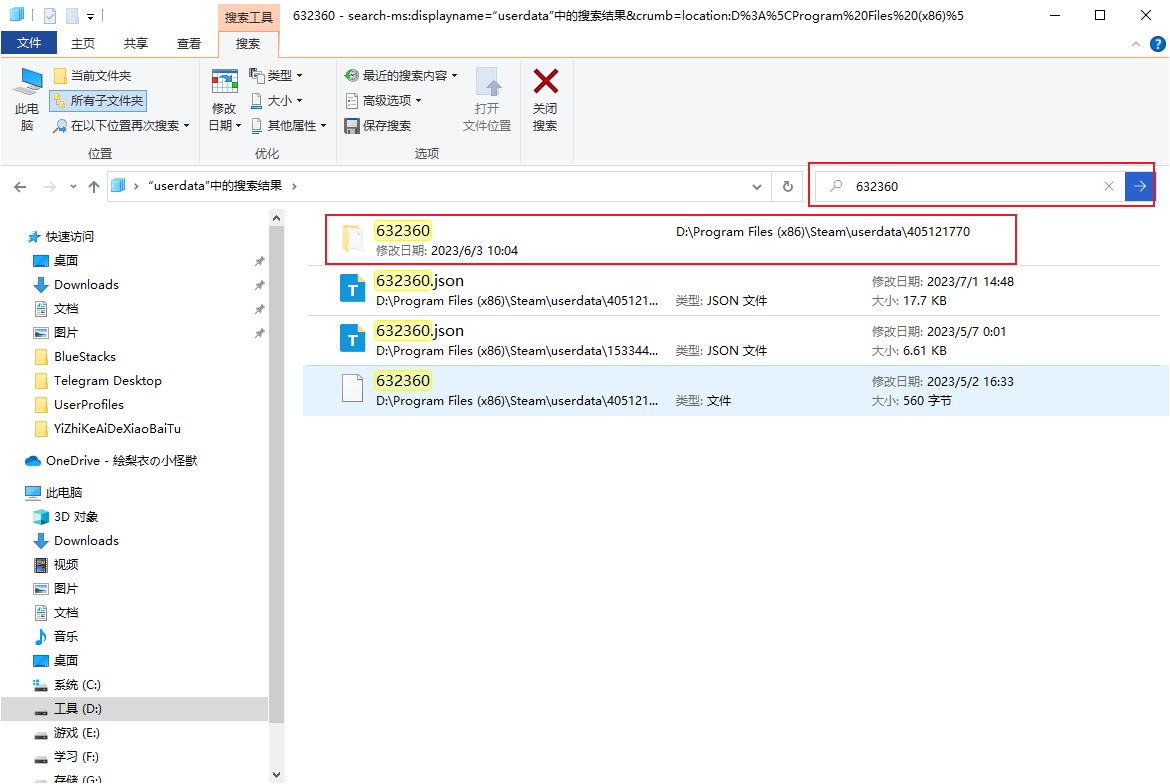The width and height of the screenshot is (1170, 784).
Task: Click the This PC icon in ribbon
Action: click(x=27, y=86)
